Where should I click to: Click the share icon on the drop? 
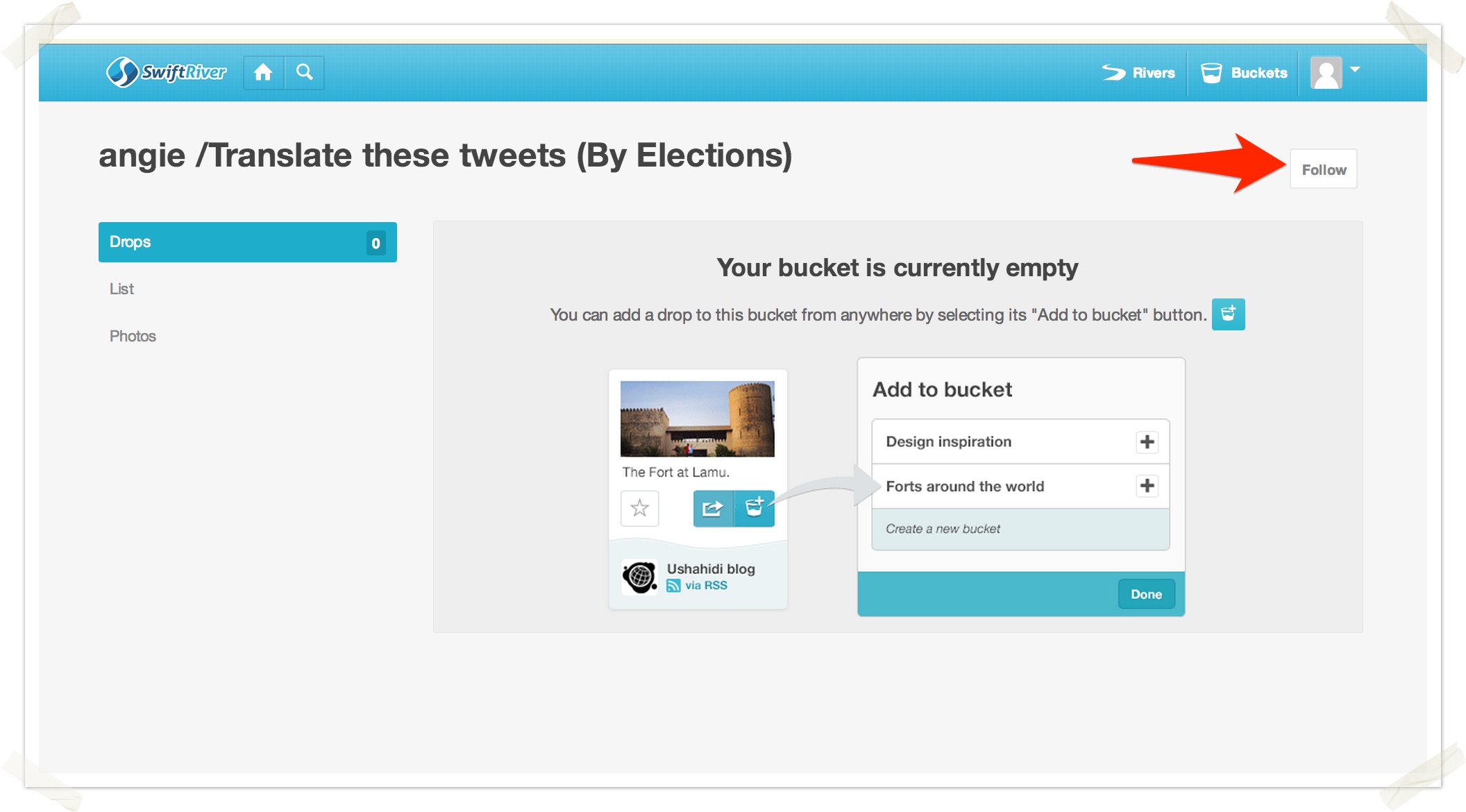tap(713, 509)
